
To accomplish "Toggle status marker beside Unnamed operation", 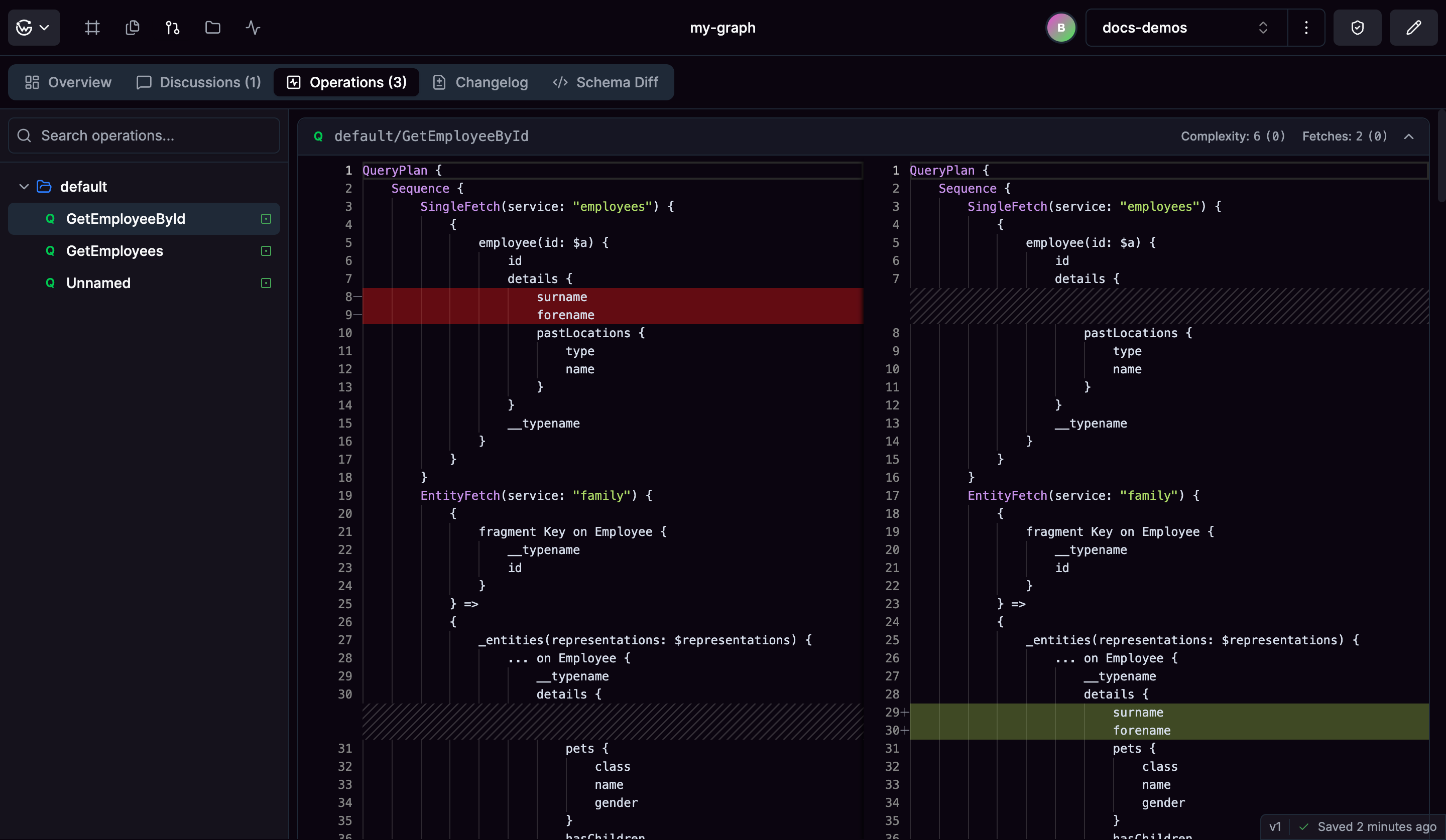I will [266, 283].
